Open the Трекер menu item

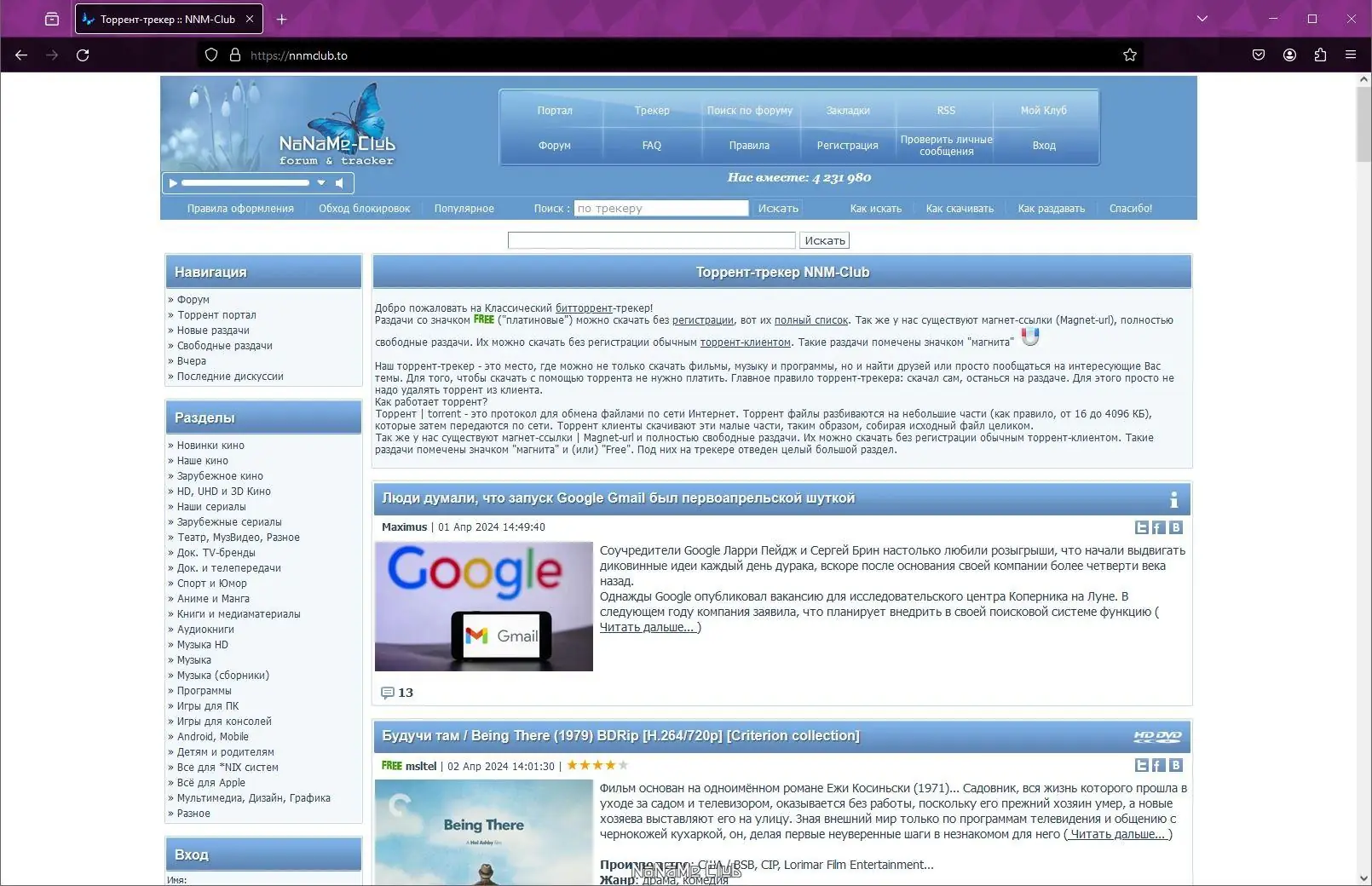pyautogui.click(x=652, y=111)
